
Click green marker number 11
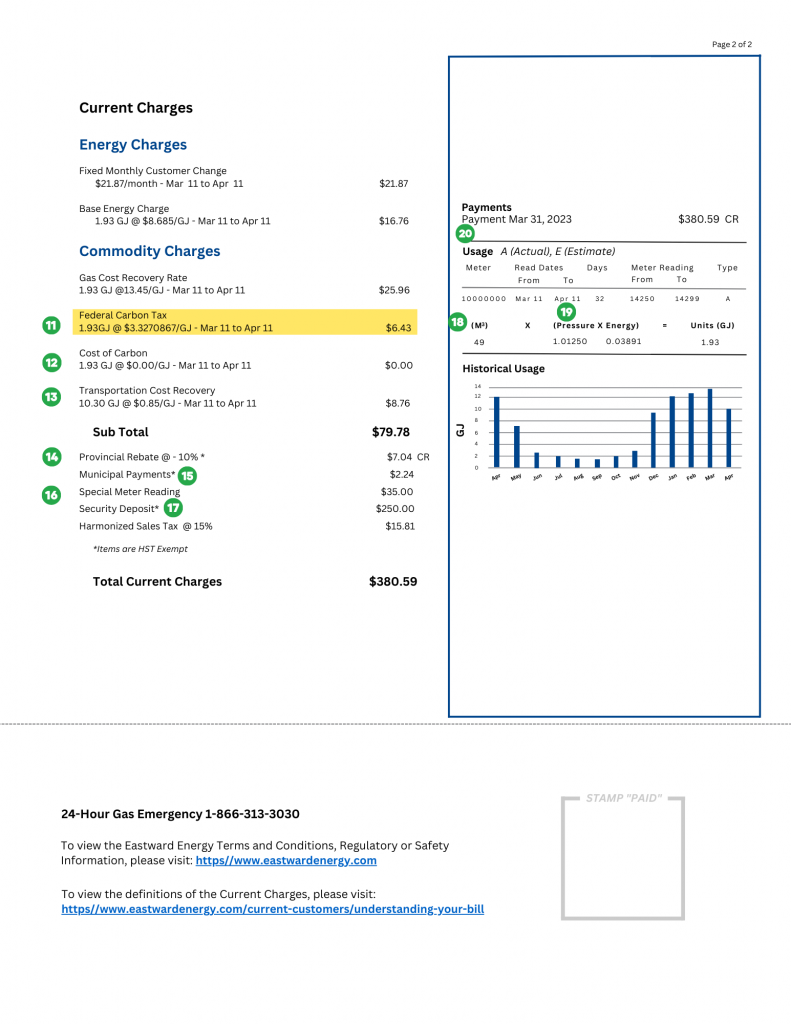click(x=52, y=325)
